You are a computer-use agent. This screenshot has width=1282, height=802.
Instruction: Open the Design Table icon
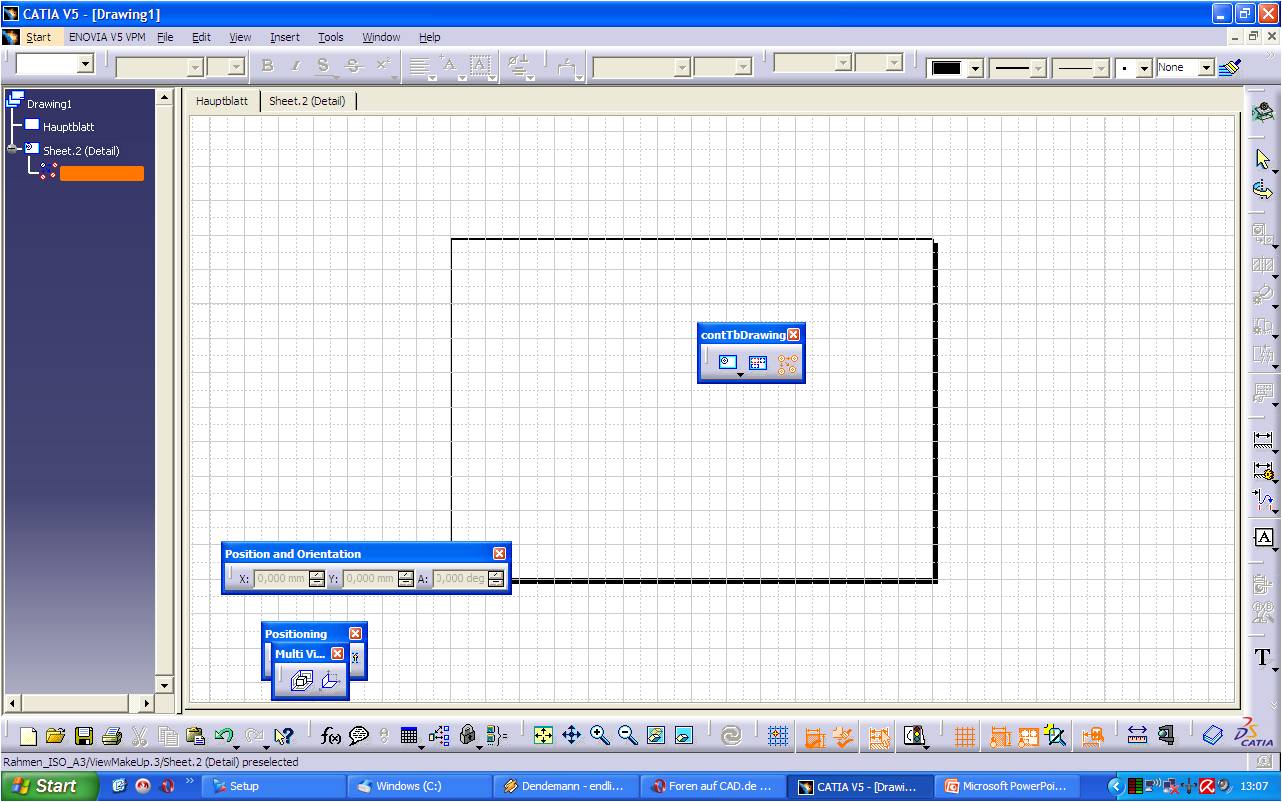[408, 736]
